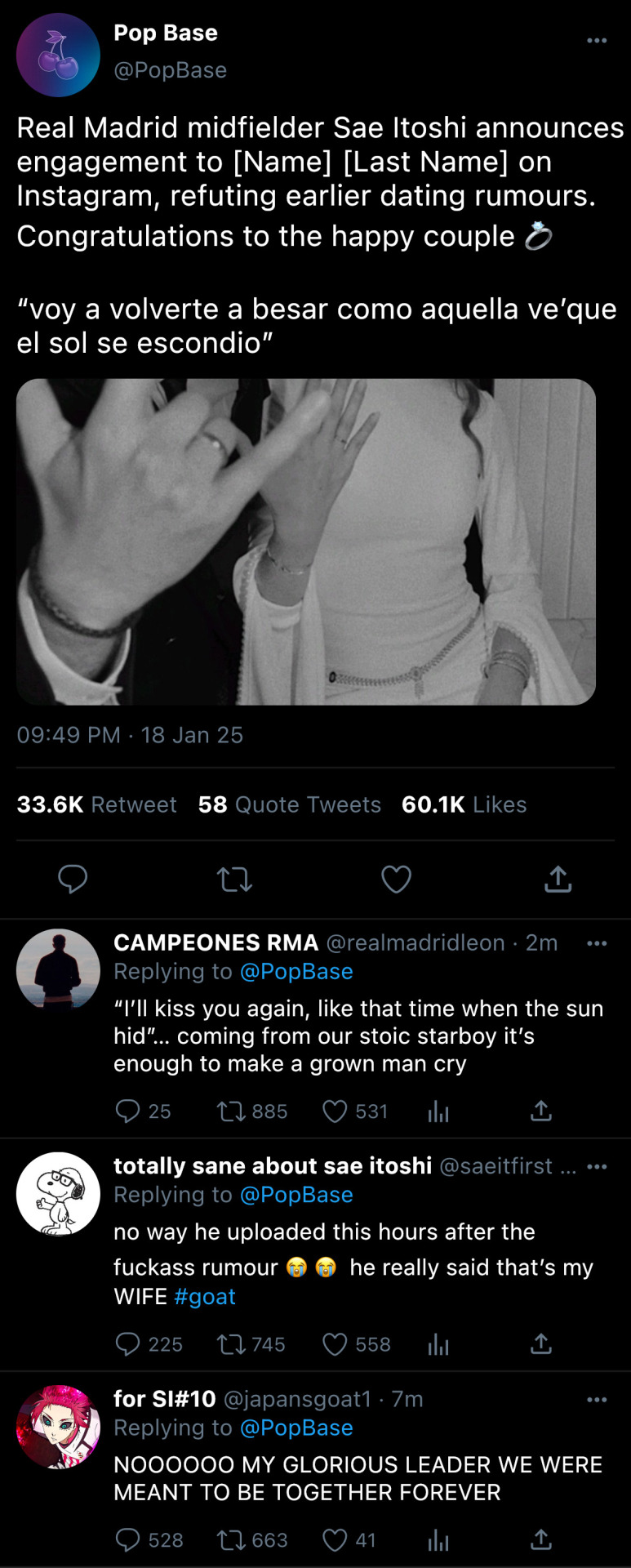Share the saeitfirst reply
The image size is (631, 1568).
540,1344
